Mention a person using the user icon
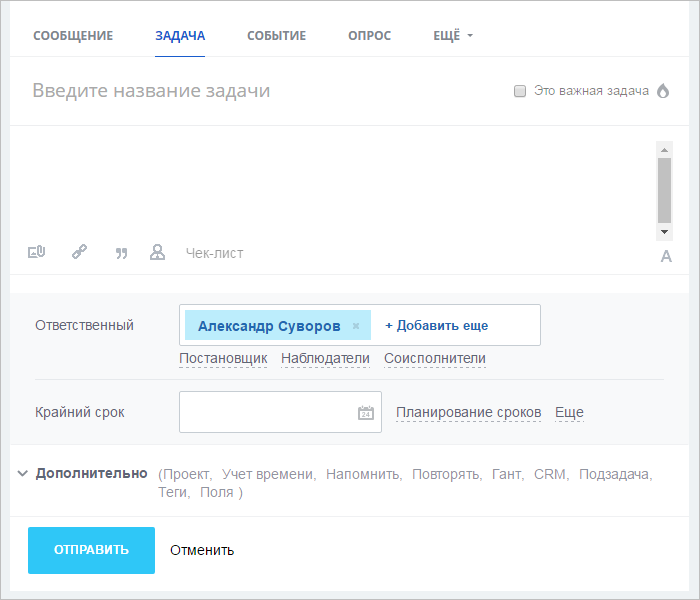The height and width of the screenshot is (600, 700). coord(157,252)
